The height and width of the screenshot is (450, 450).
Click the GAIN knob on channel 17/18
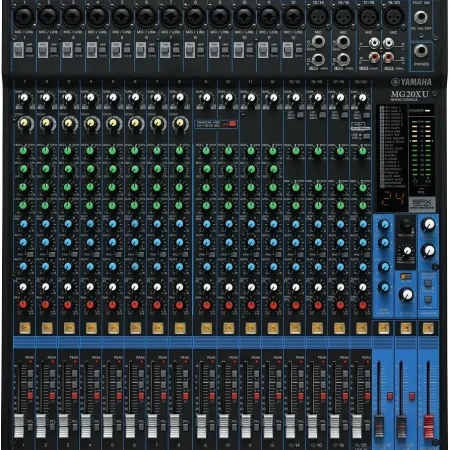click(x=340, y=98)
